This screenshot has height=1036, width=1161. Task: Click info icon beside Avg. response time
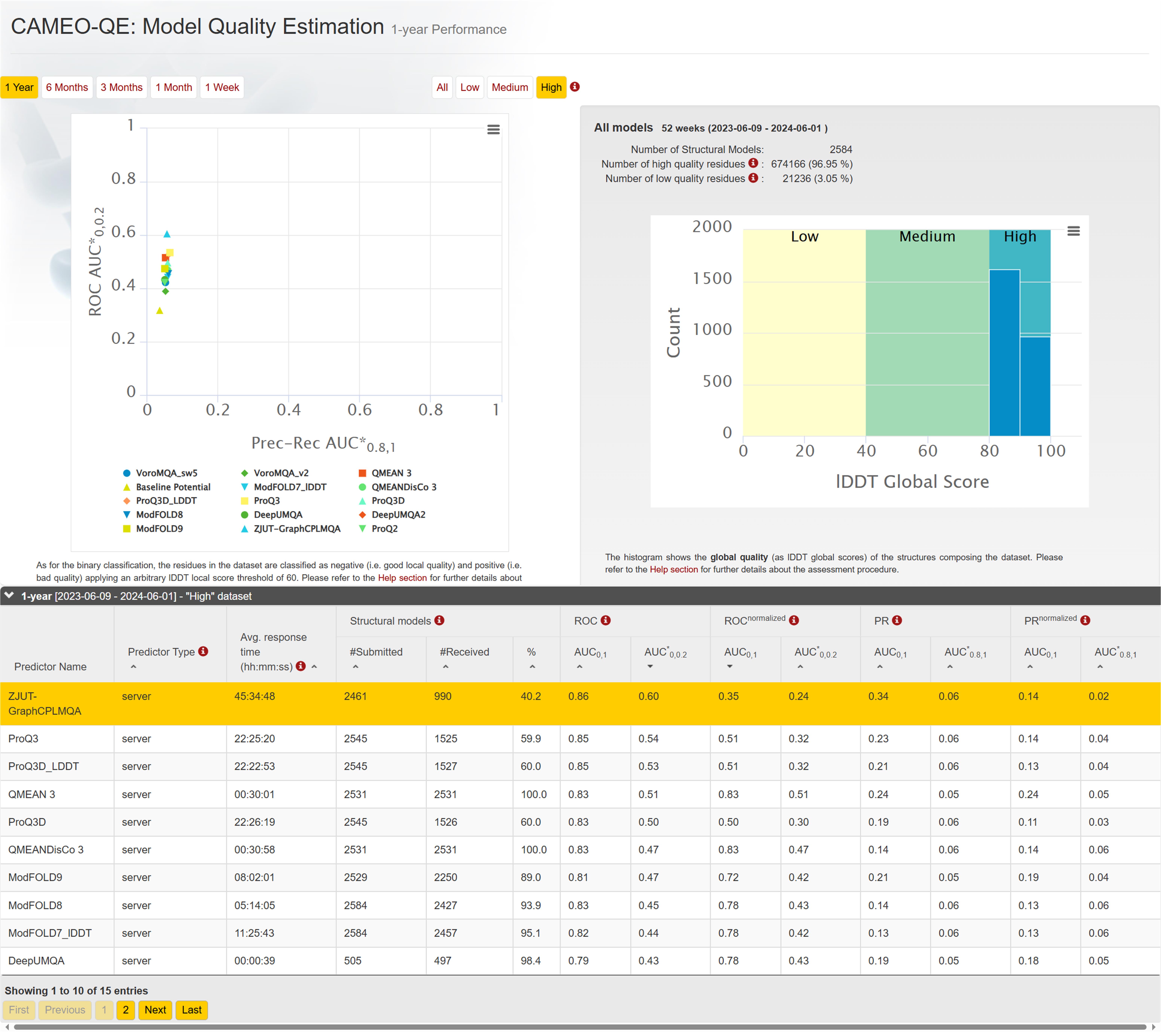click(x=301, y=666)
